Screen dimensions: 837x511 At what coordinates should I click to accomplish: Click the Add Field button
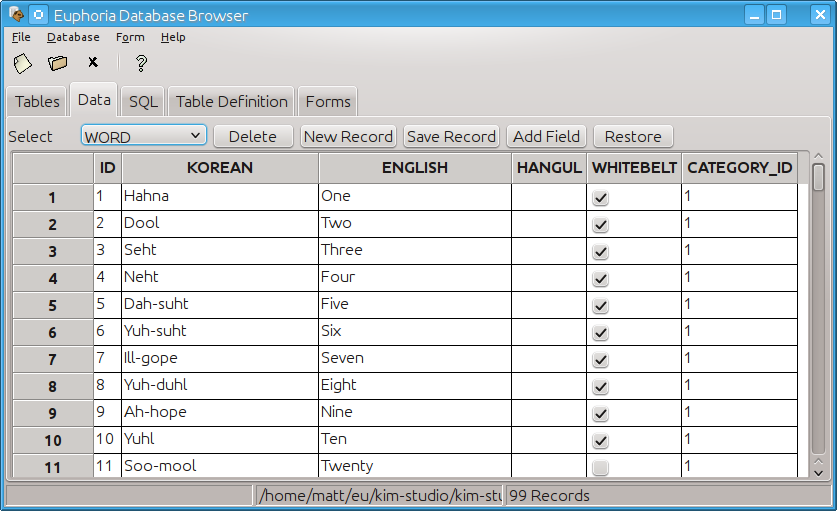click(x=546, y=136)
